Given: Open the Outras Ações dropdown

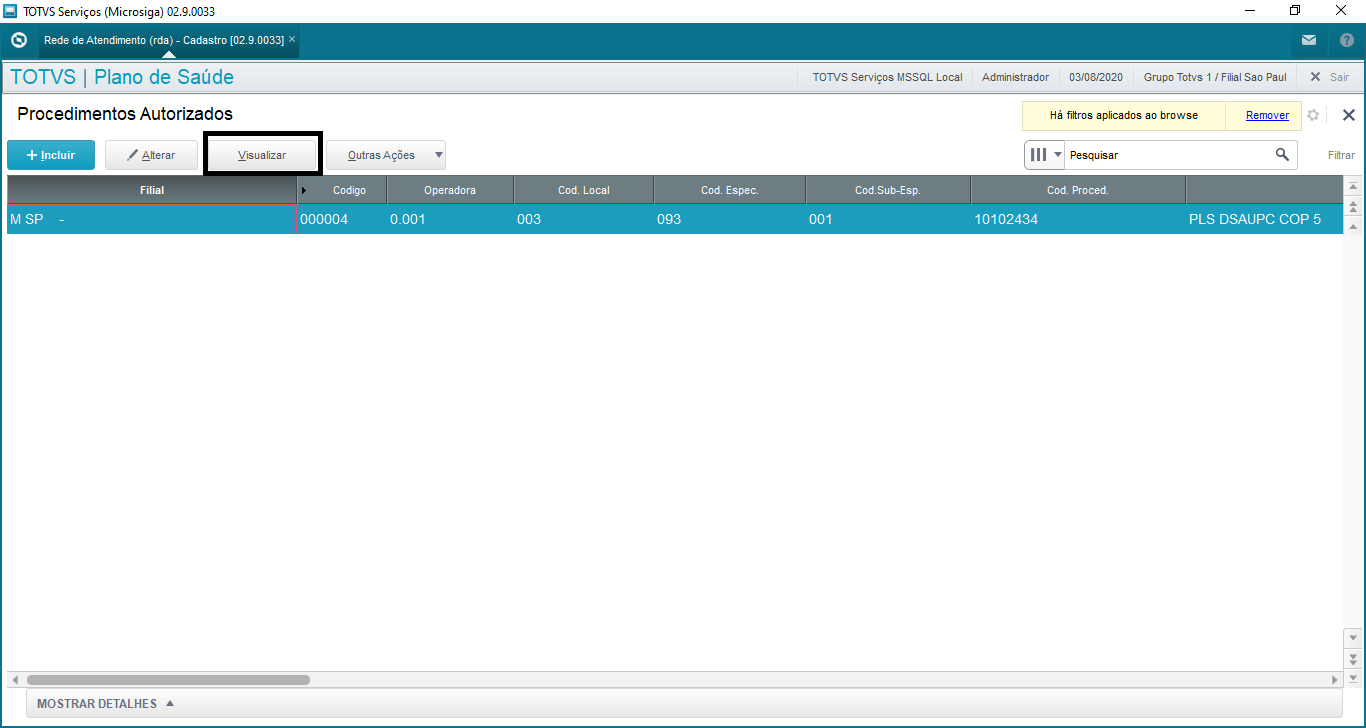Looking at the screenshot, I should pyautogui.click(x=386, y=155).
